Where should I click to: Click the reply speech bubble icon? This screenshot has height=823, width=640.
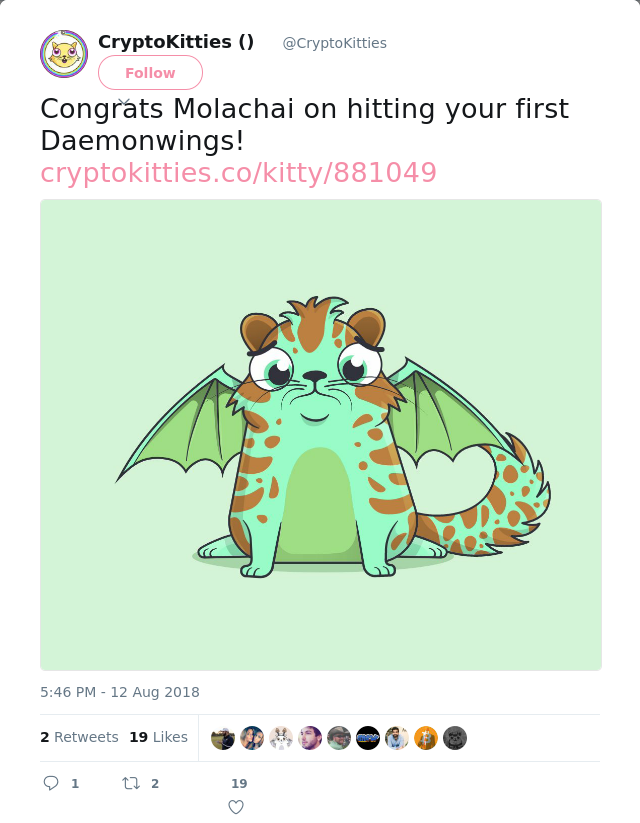(51, 783)
